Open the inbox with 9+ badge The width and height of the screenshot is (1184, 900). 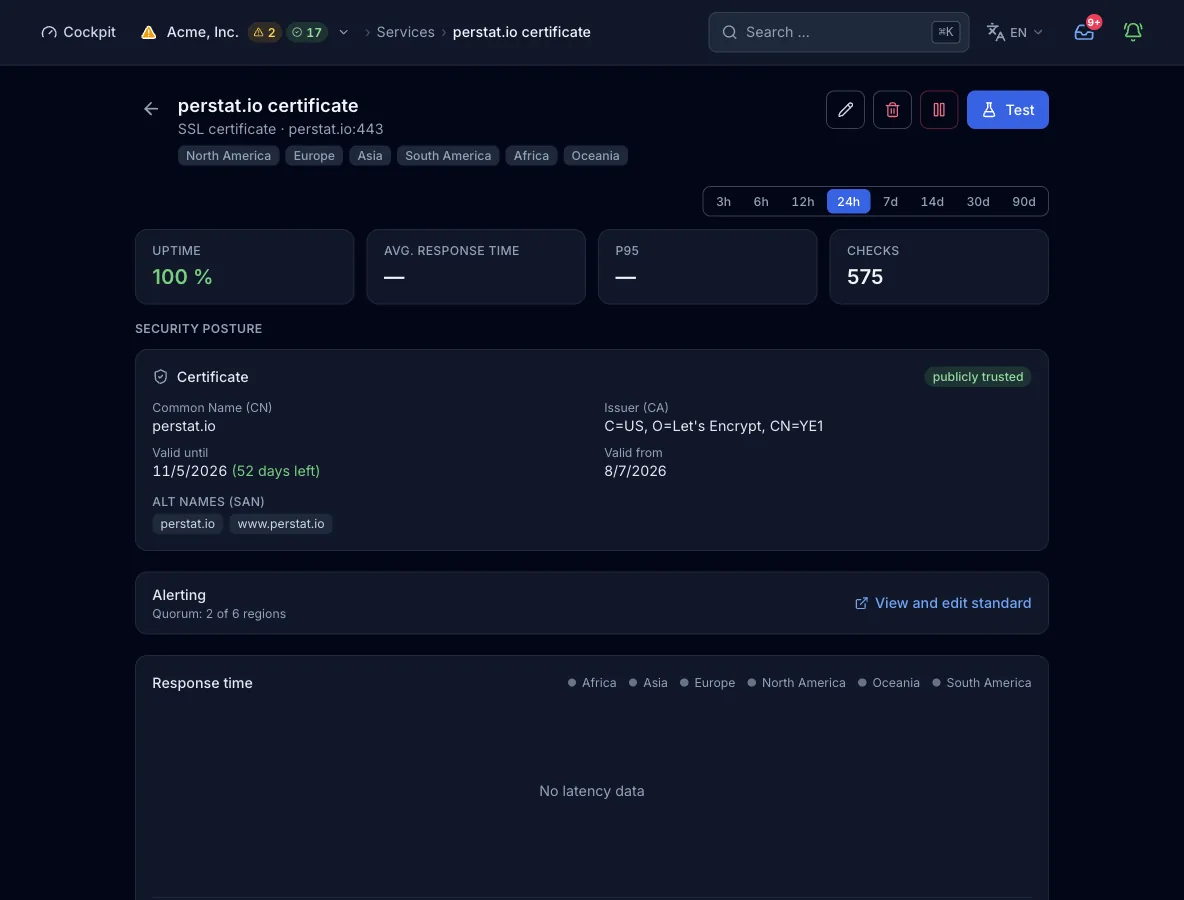pos(1084,32)
